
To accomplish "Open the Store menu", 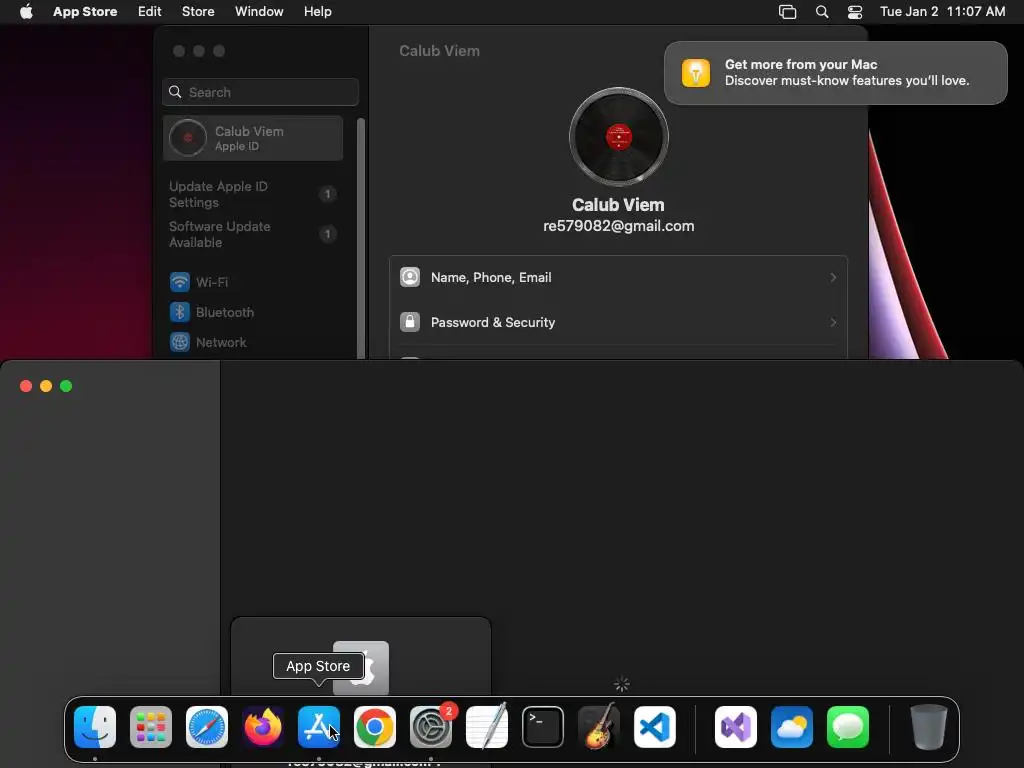I will click(x=198, y=12).
